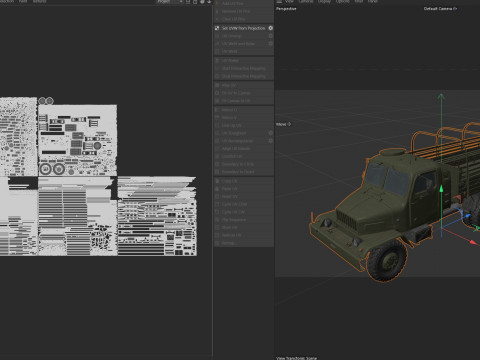Select orange cargo frame rails on truck
The height and width of the screenshot is (360, 480).
[x=446, y=138]
